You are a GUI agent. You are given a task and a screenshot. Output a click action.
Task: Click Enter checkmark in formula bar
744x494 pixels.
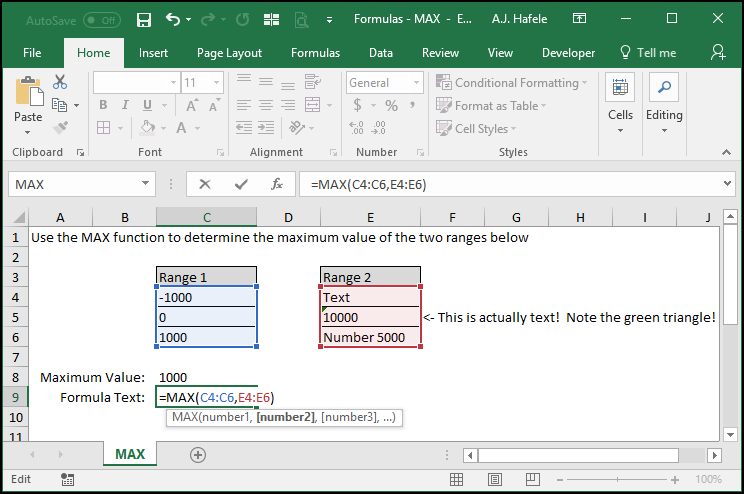tap(241, 184)
